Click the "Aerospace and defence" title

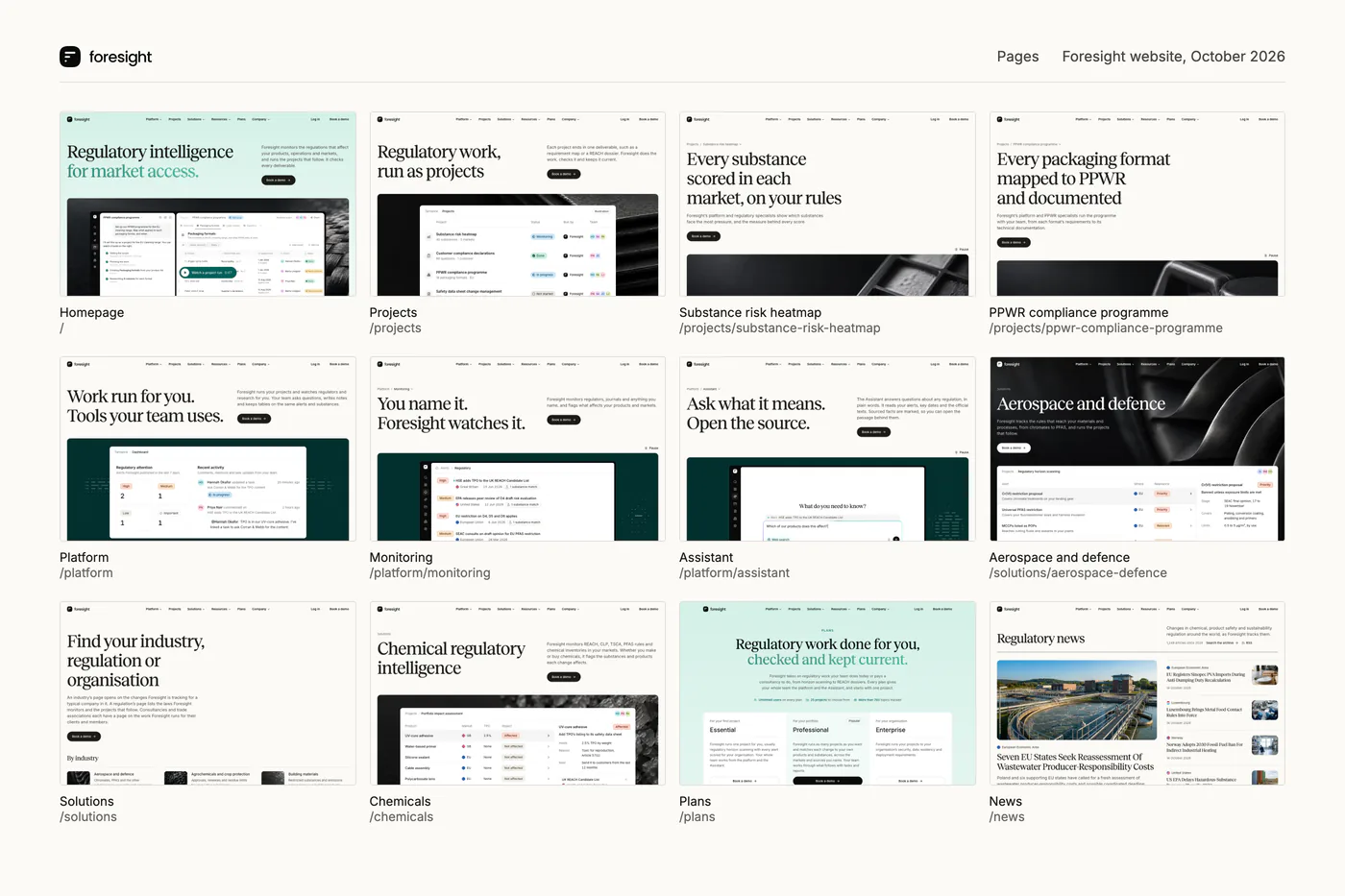(x=1060, y=558)
